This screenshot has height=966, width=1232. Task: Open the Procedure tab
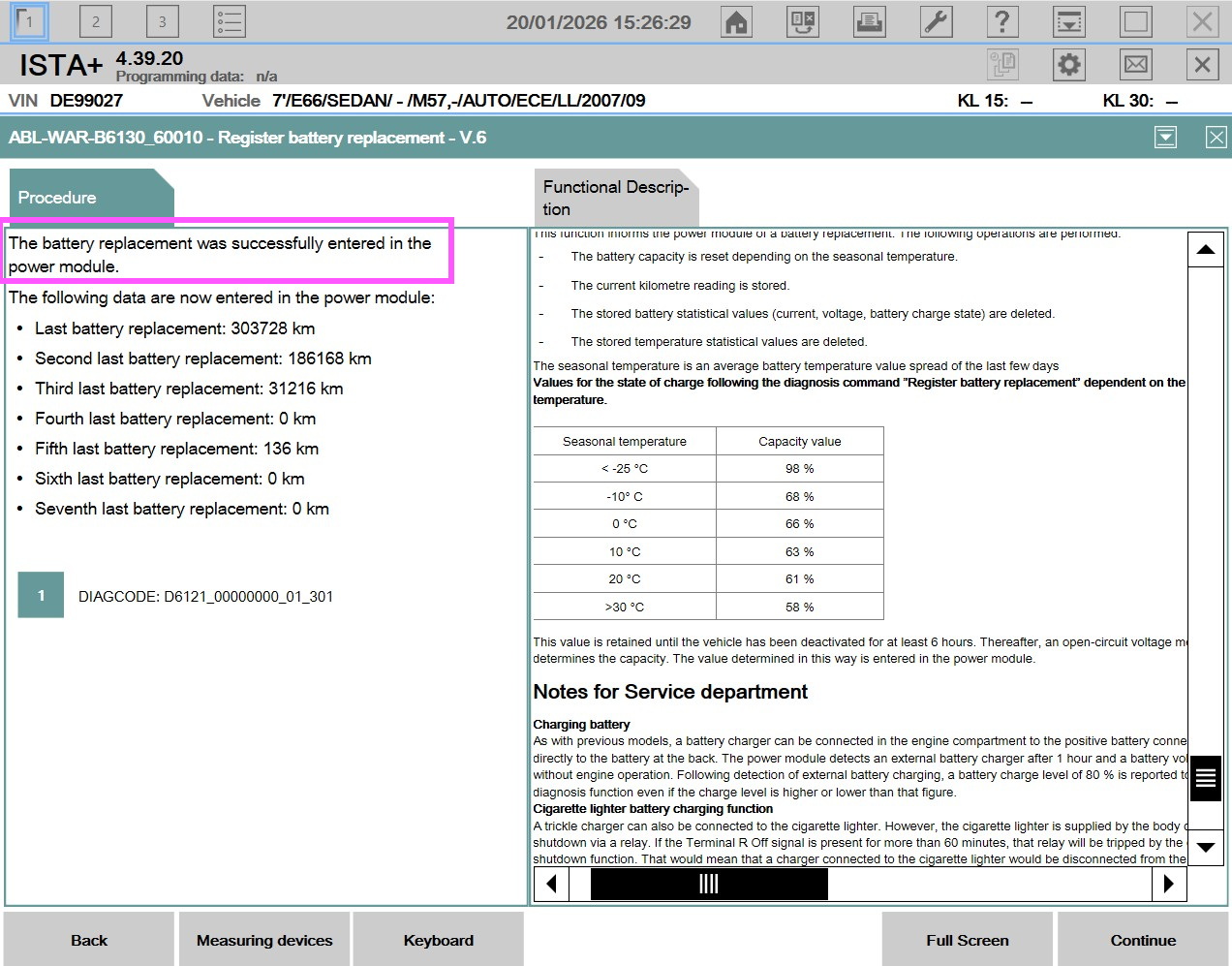pos(89,197)
